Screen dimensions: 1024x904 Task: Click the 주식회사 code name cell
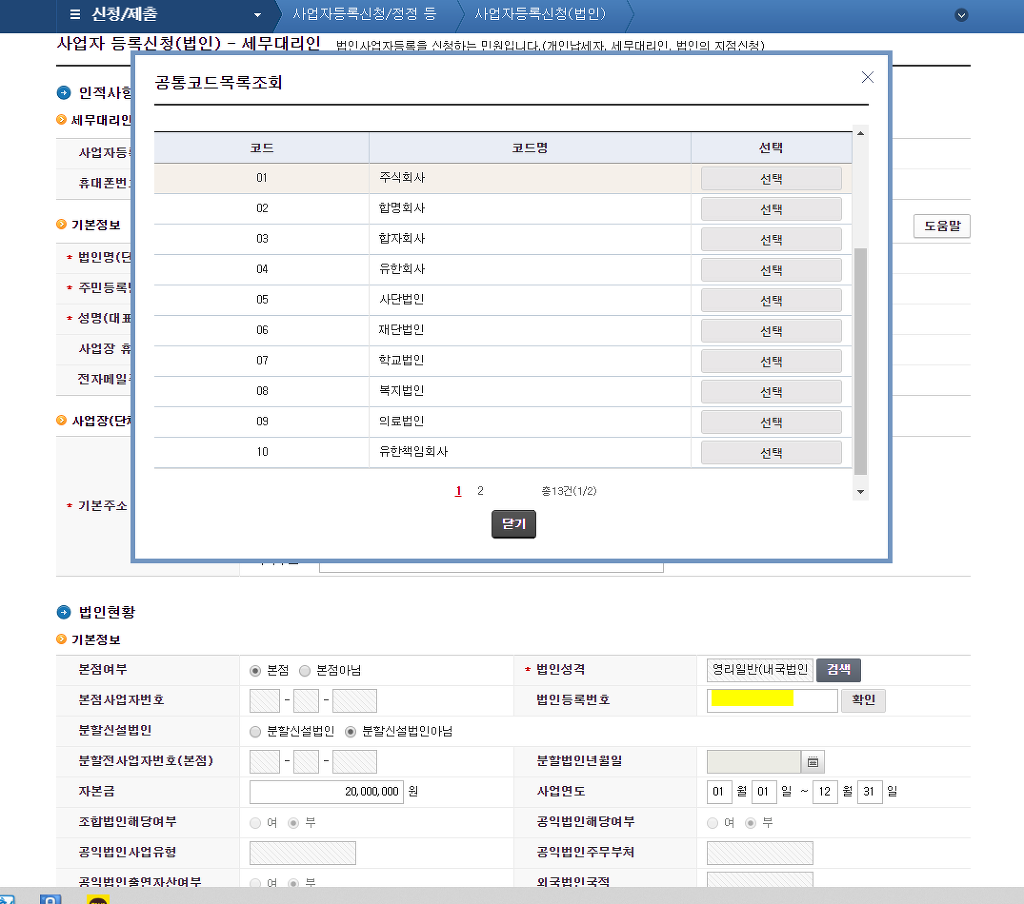pos(530,178)
